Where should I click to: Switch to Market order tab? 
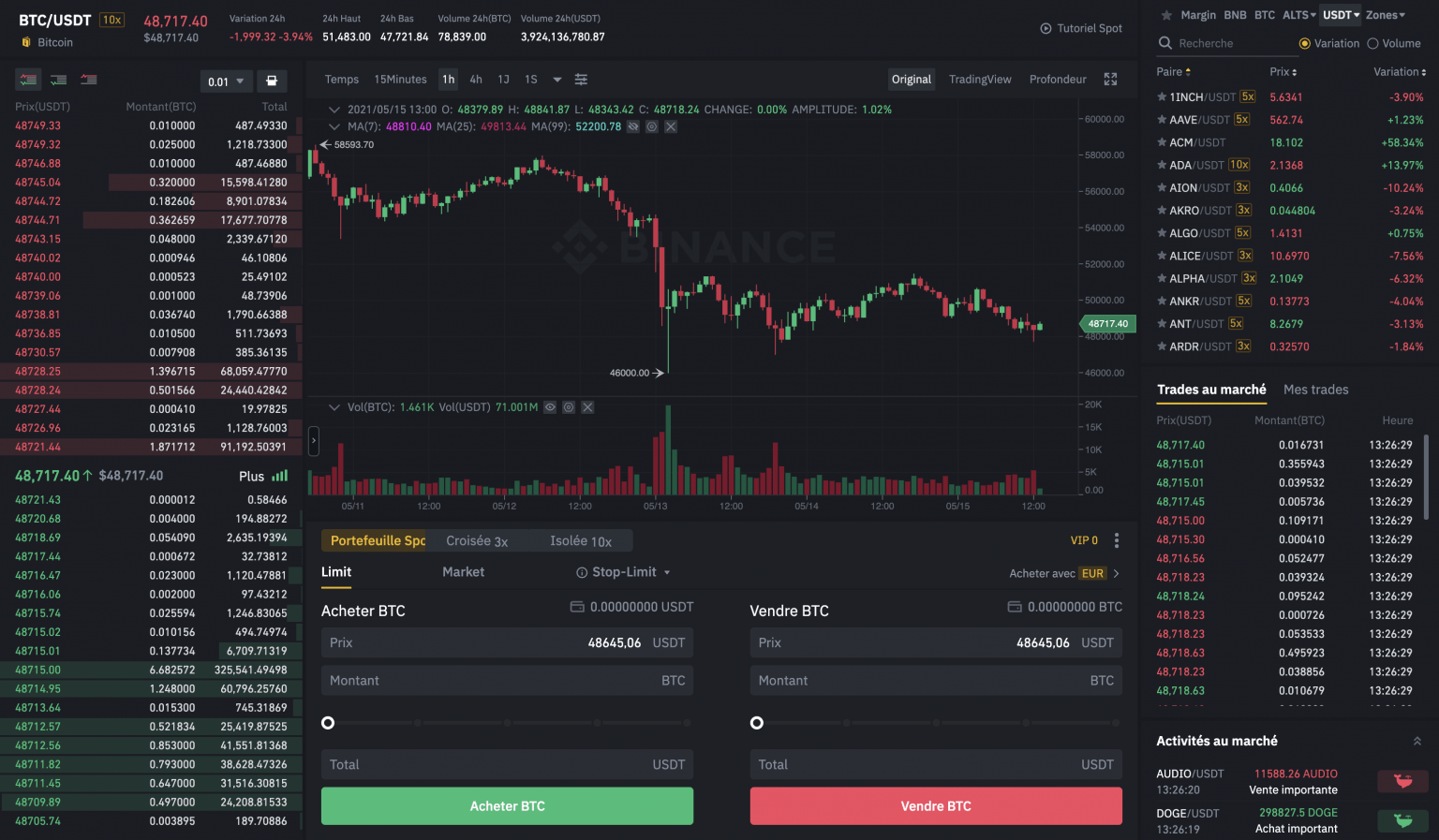click(x=463, y=572)
